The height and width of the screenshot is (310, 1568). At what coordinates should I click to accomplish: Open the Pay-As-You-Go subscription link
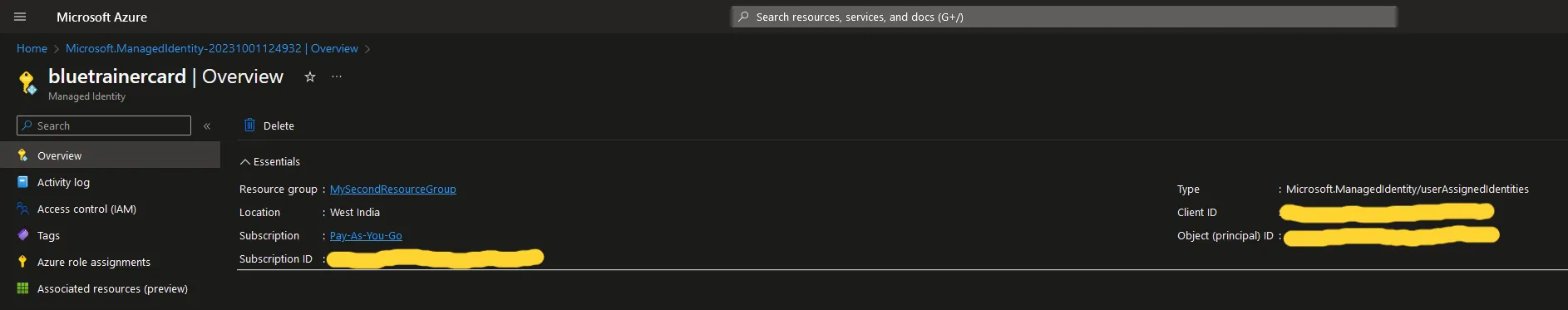[366, 236]
